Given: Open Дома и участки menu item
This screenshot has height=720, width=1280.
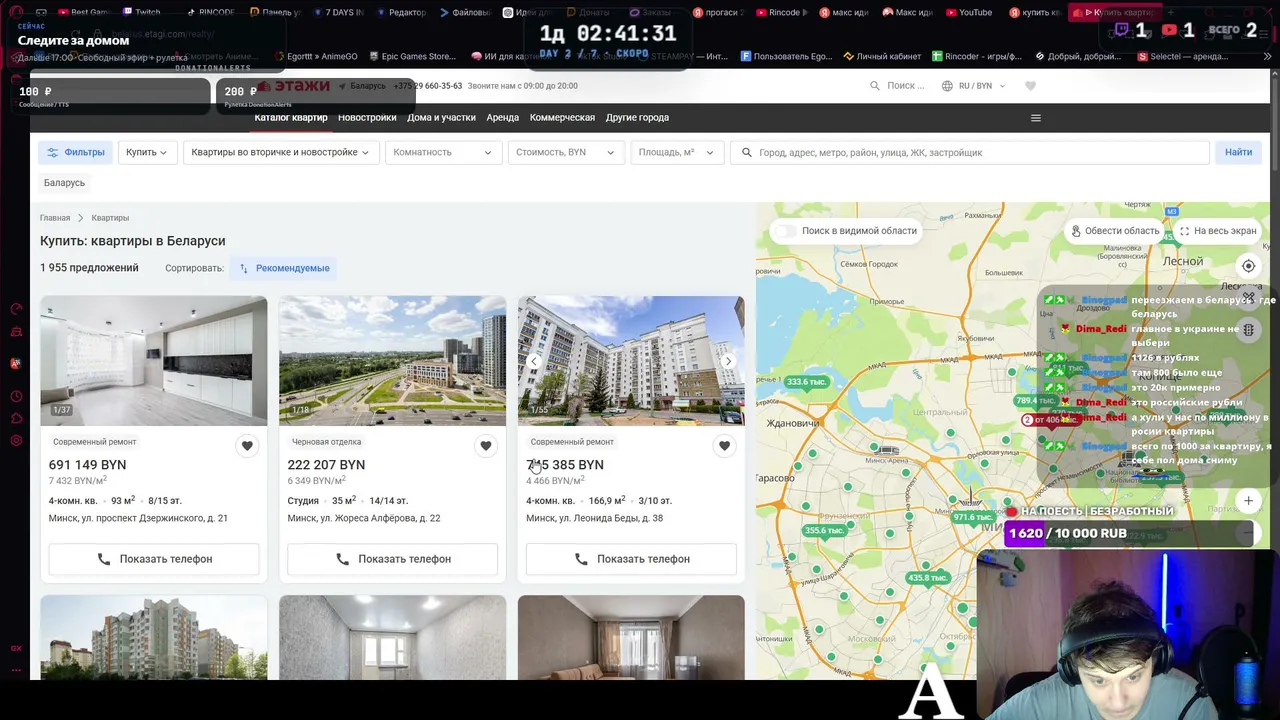Looking at the screenshot, I should [441, 118].
